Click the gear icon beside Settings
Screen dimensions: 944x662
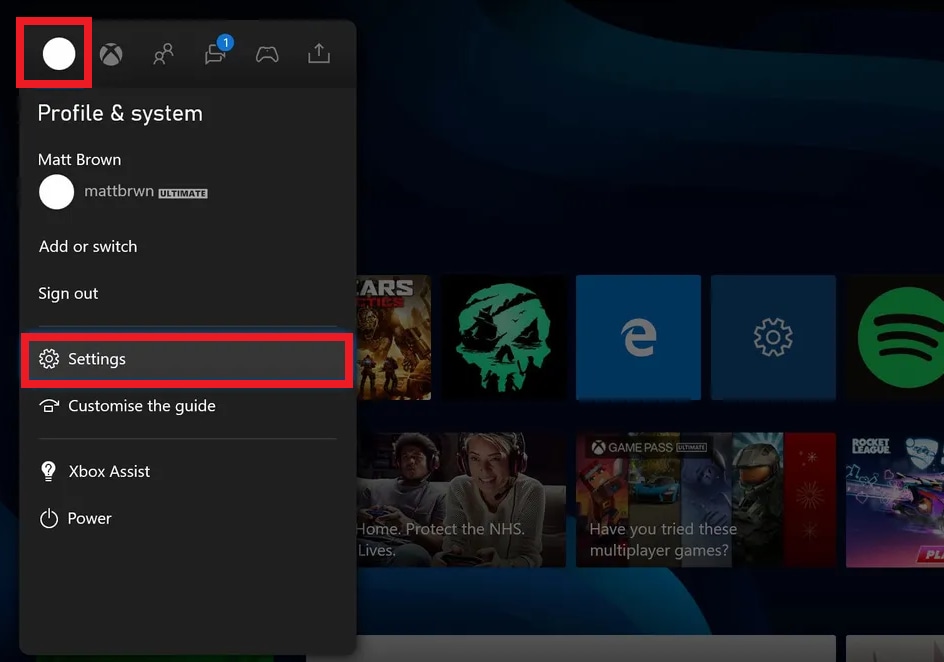(49, 359)
